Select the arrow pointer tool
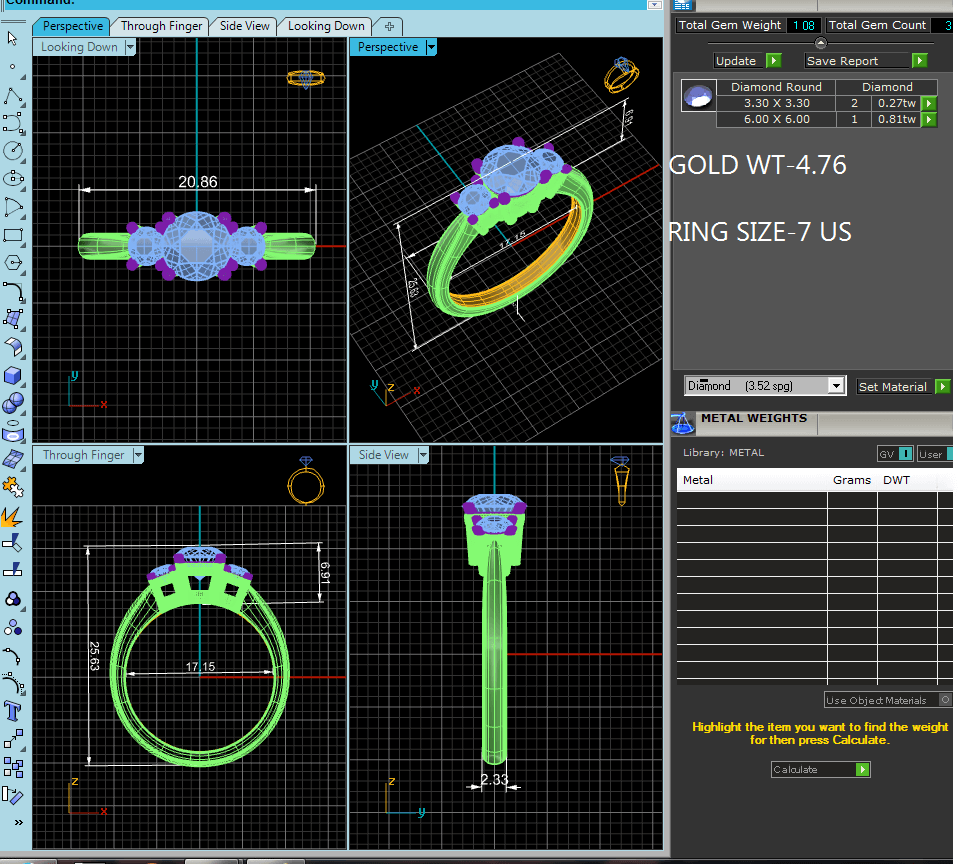This screenshot has height=864, width=975. (x=13, y=38)
